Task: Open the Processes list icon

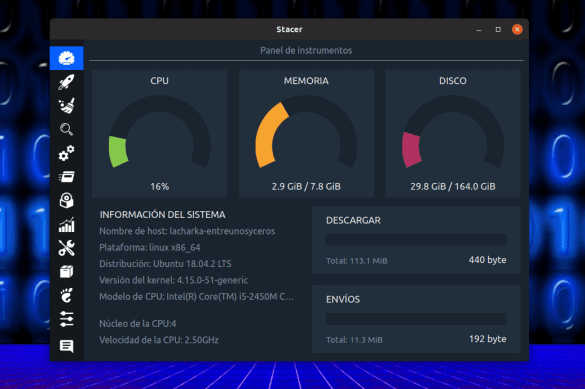Action: 66,177
